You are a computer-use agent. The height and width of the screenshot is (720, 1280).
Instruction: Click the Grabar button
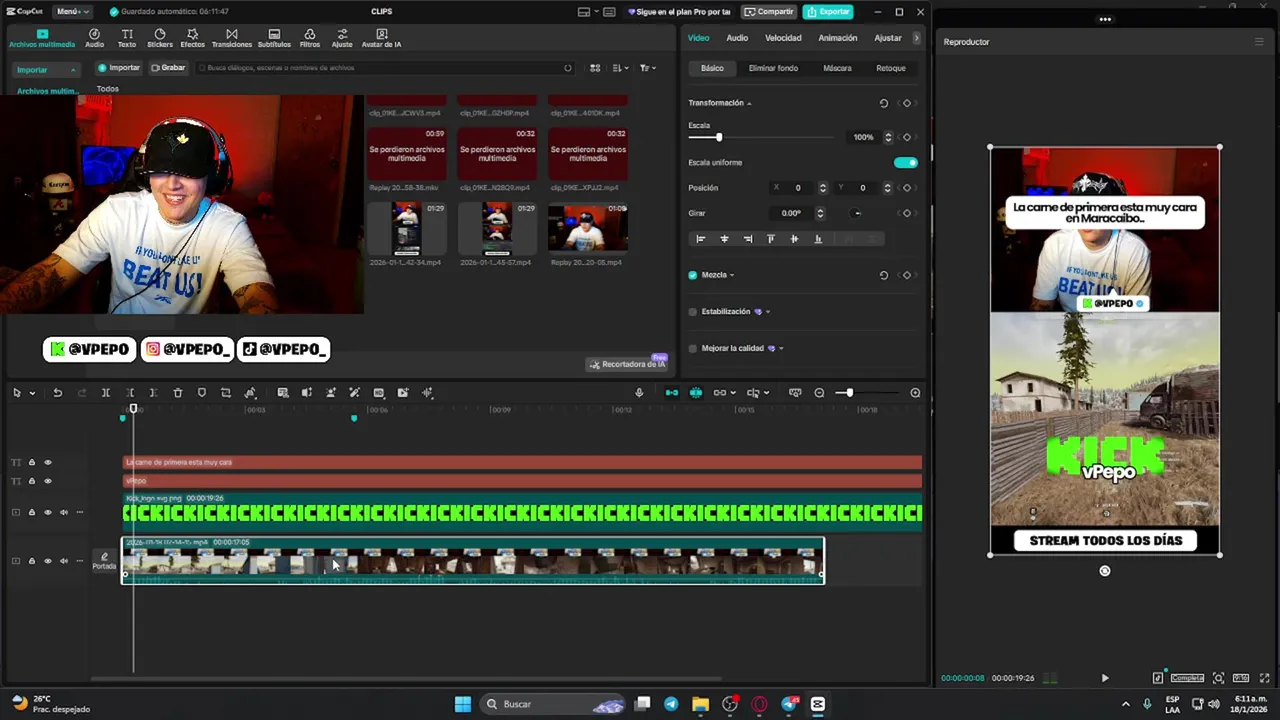tap(168, 68)
